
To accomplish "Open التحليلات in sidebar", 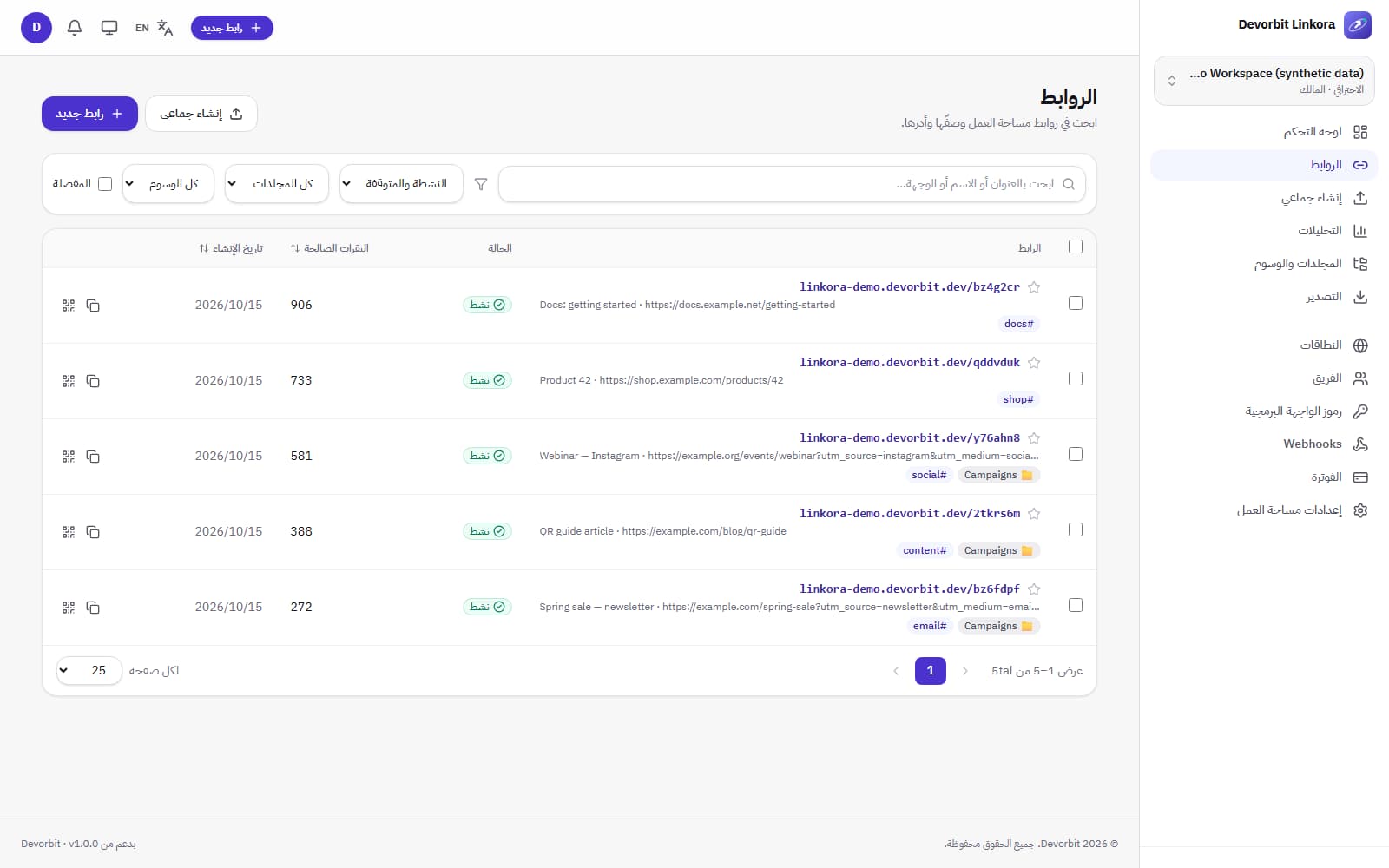I will click(x=1264, y=231).
